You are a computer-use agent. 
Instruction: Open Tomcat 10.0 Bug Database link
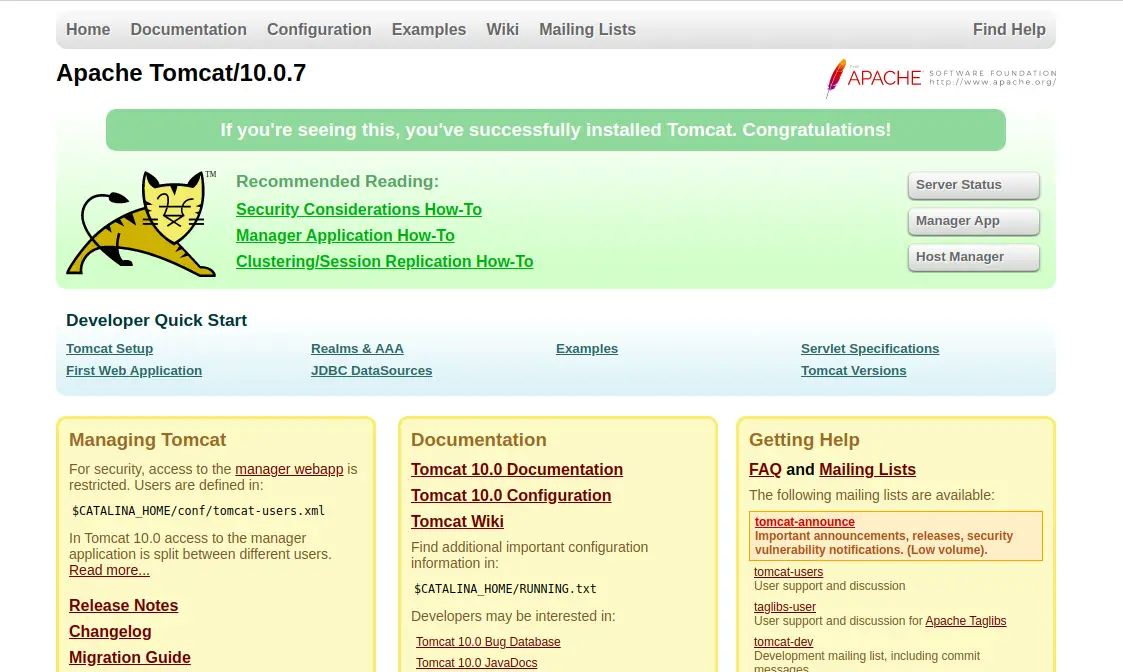[488, 642]
